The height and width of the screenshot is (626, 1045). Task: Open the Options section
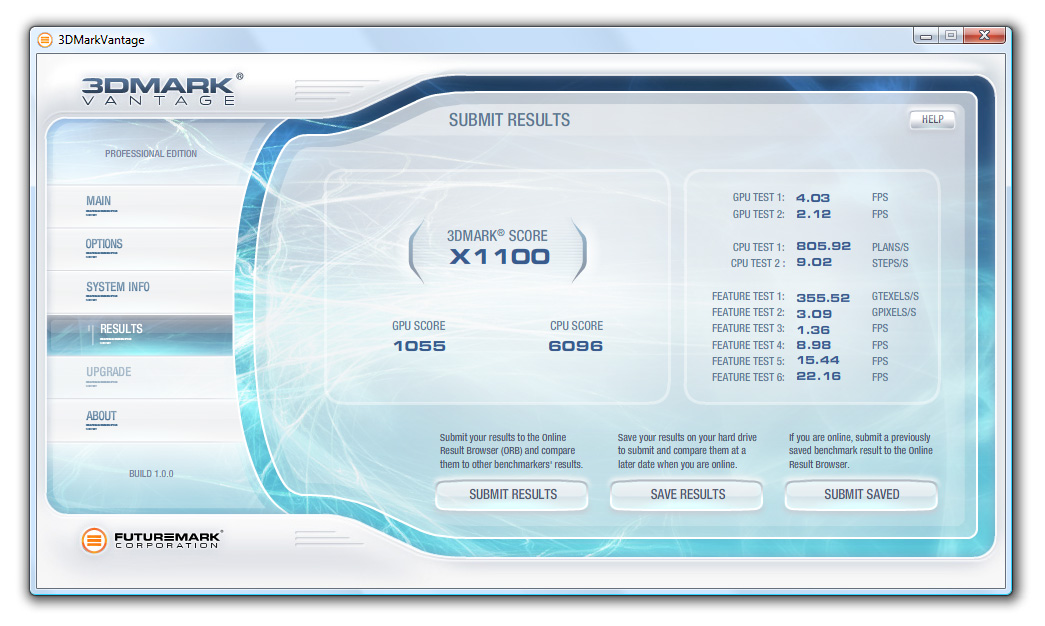point(104,245)
